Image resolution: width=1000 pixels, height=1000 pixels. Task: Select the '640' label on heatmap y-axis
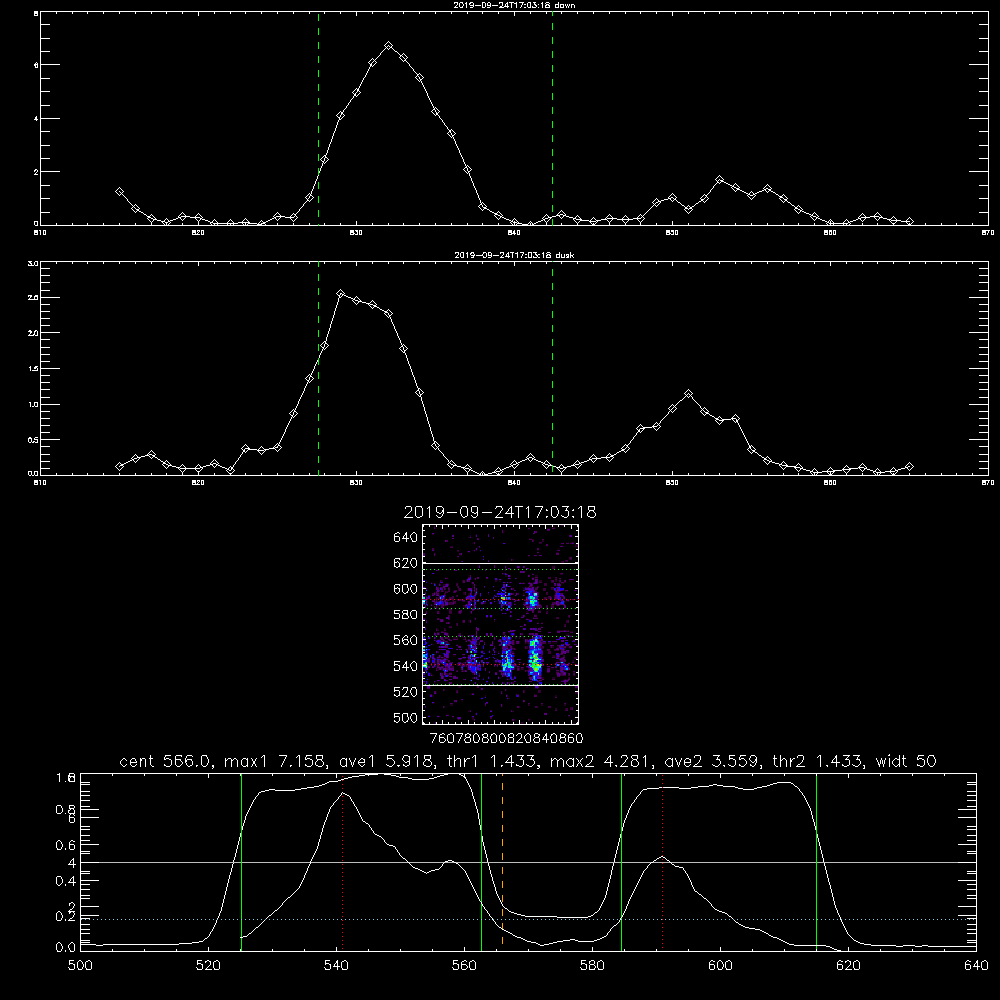405,538
